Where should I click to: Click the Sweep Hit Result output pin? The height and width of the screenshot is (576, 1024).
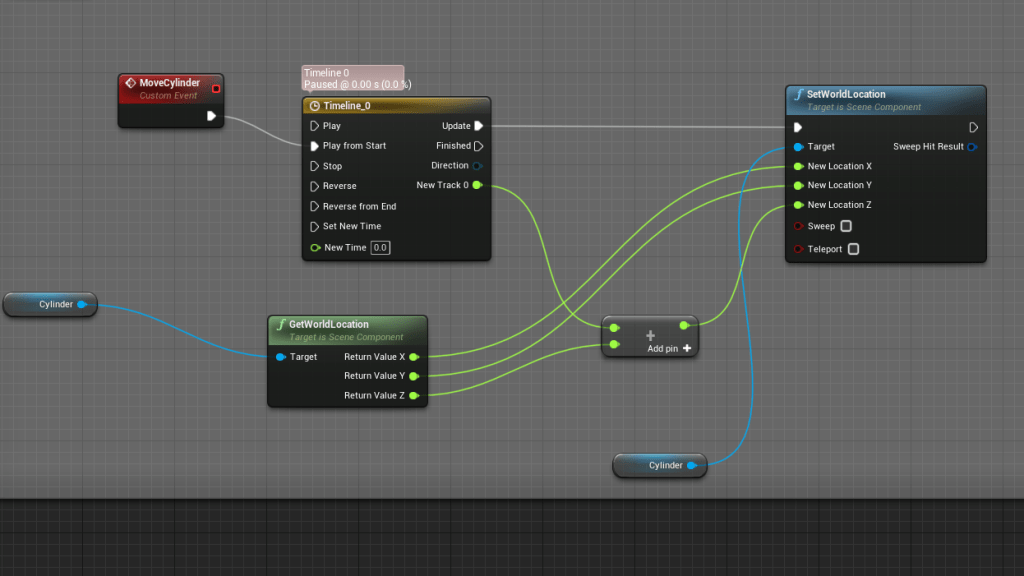972,147
